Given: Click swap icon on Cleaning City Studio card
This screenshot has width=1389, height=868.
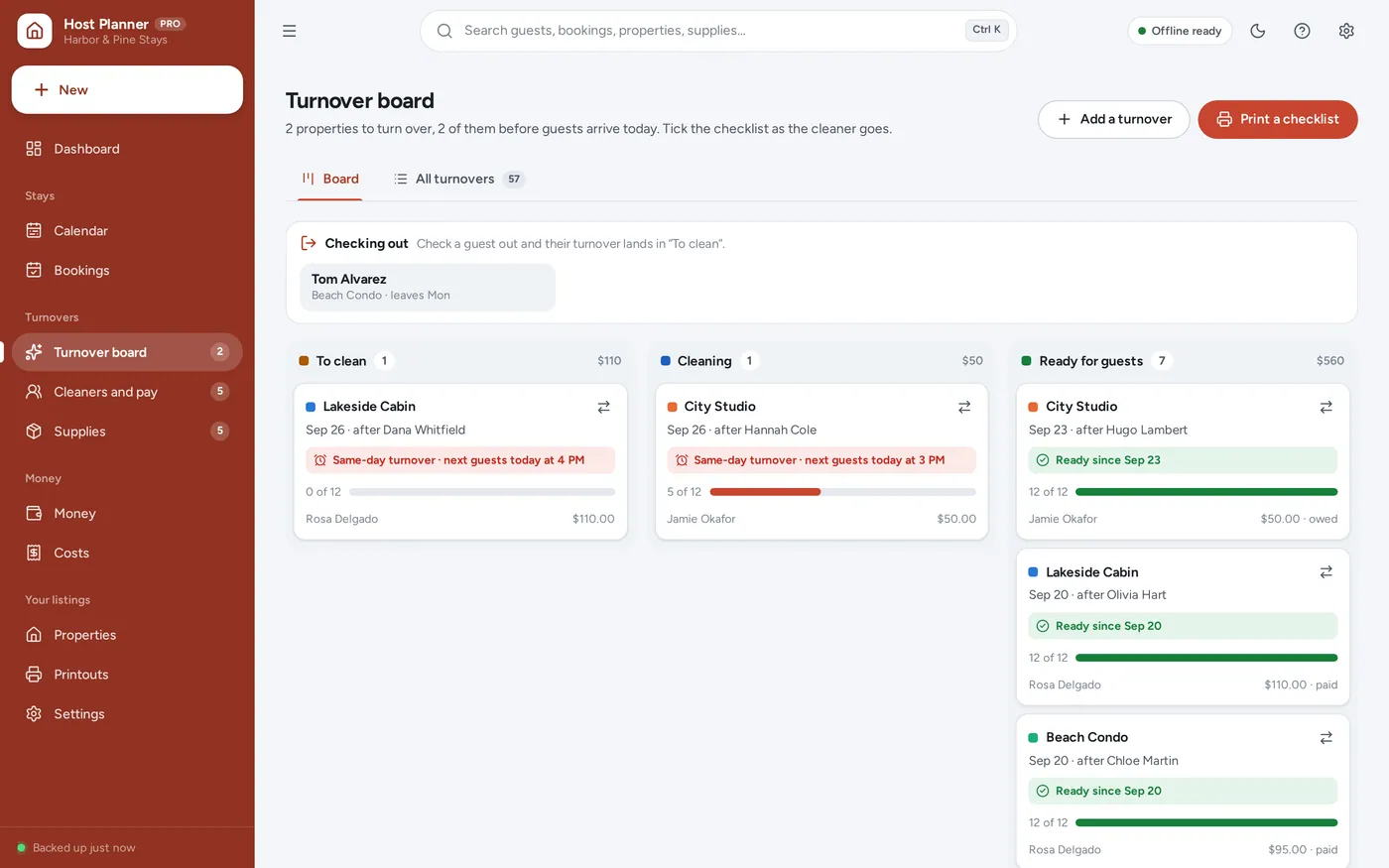Looking at the screenshot, I should pyautogui.click(x=964, y=407).
